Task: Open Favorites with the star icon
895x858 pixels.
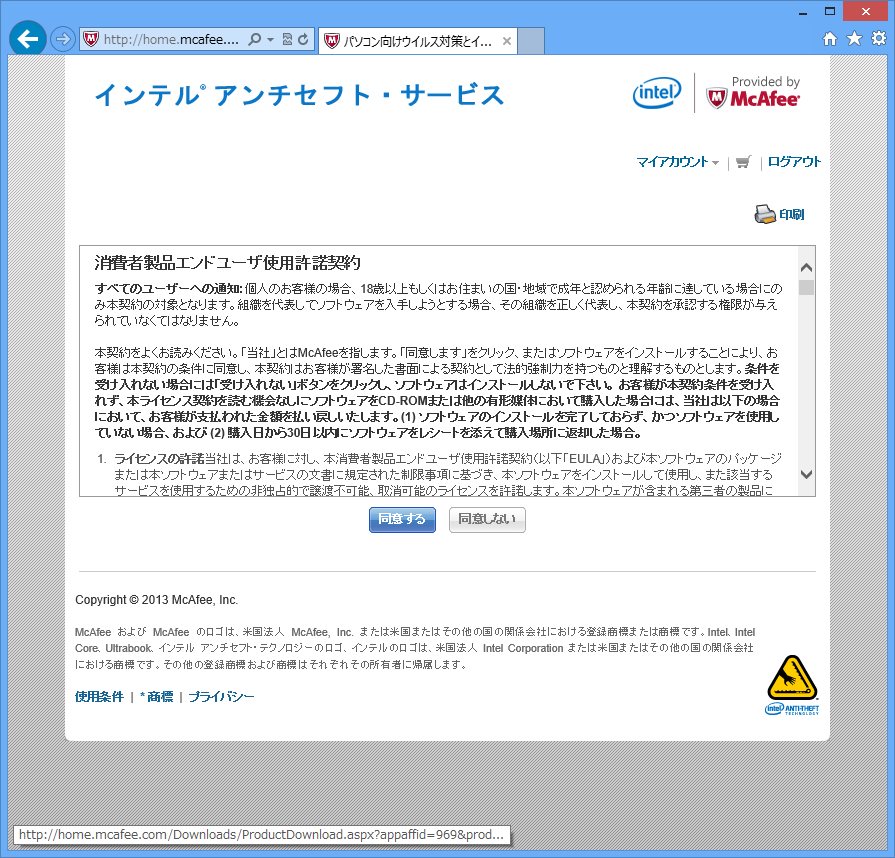Action: (x=854, y=39)
